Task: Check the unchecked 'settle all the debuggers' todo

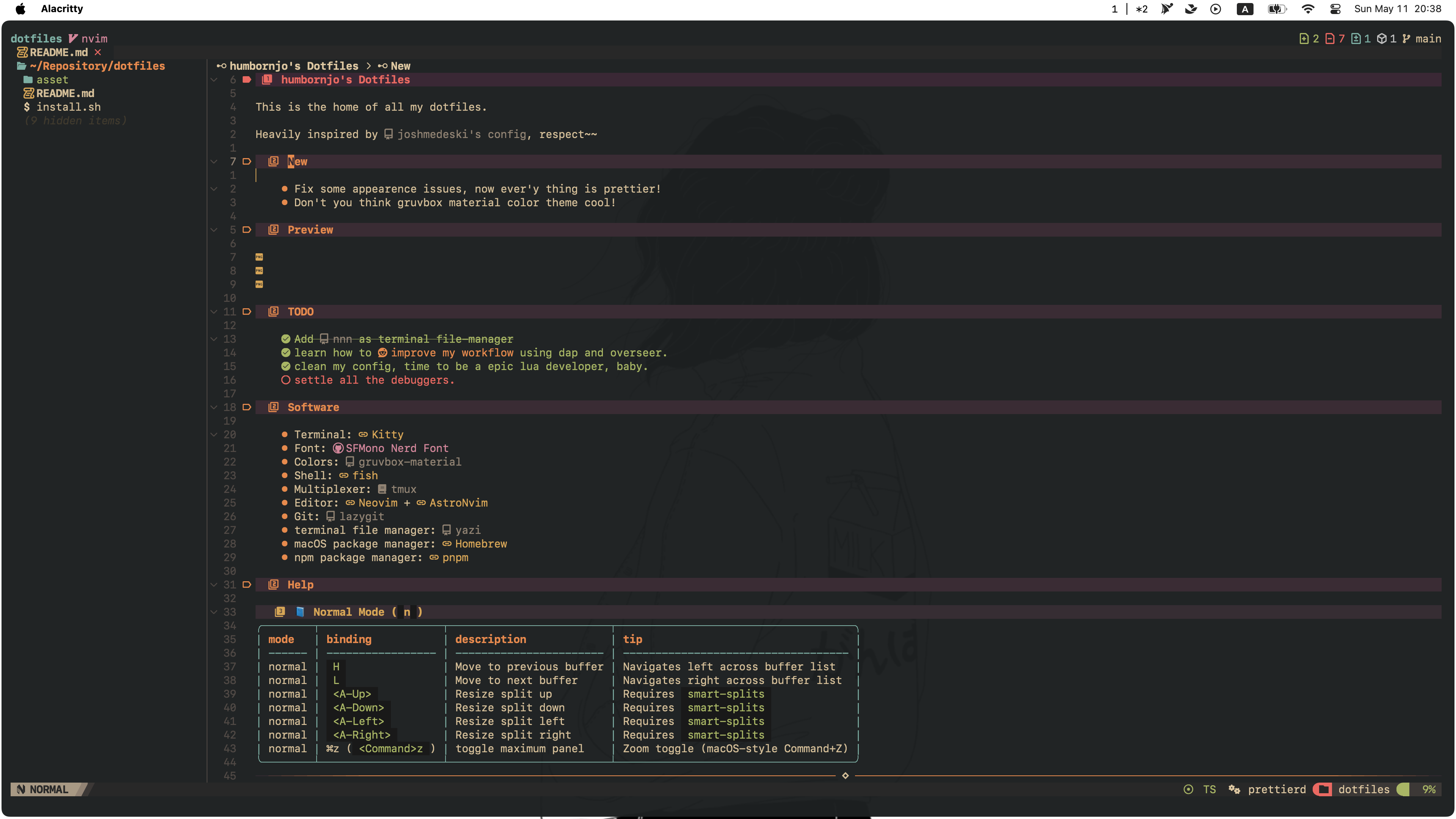Action: 286,380
